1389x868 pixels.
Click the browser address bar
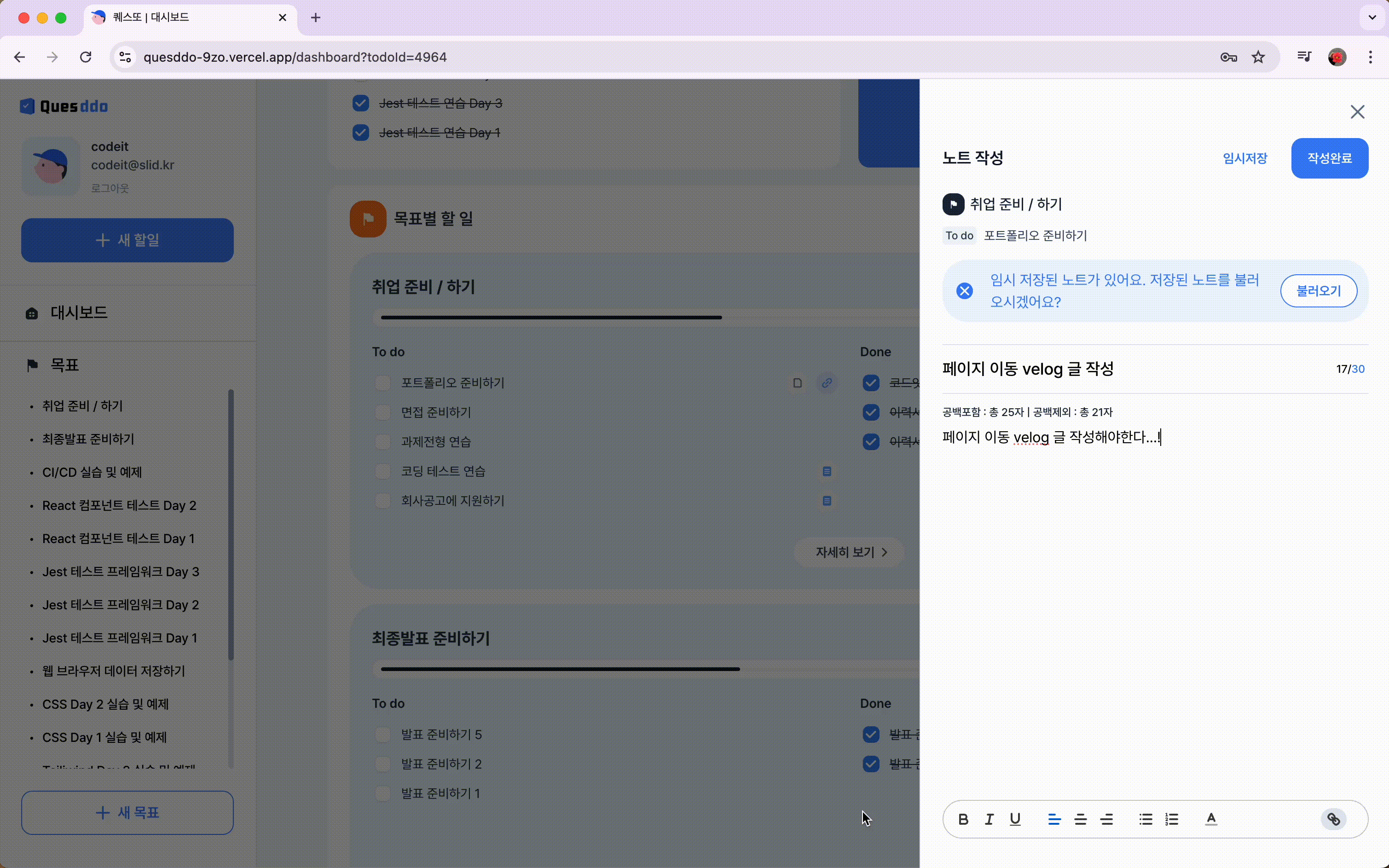[459, 57]
